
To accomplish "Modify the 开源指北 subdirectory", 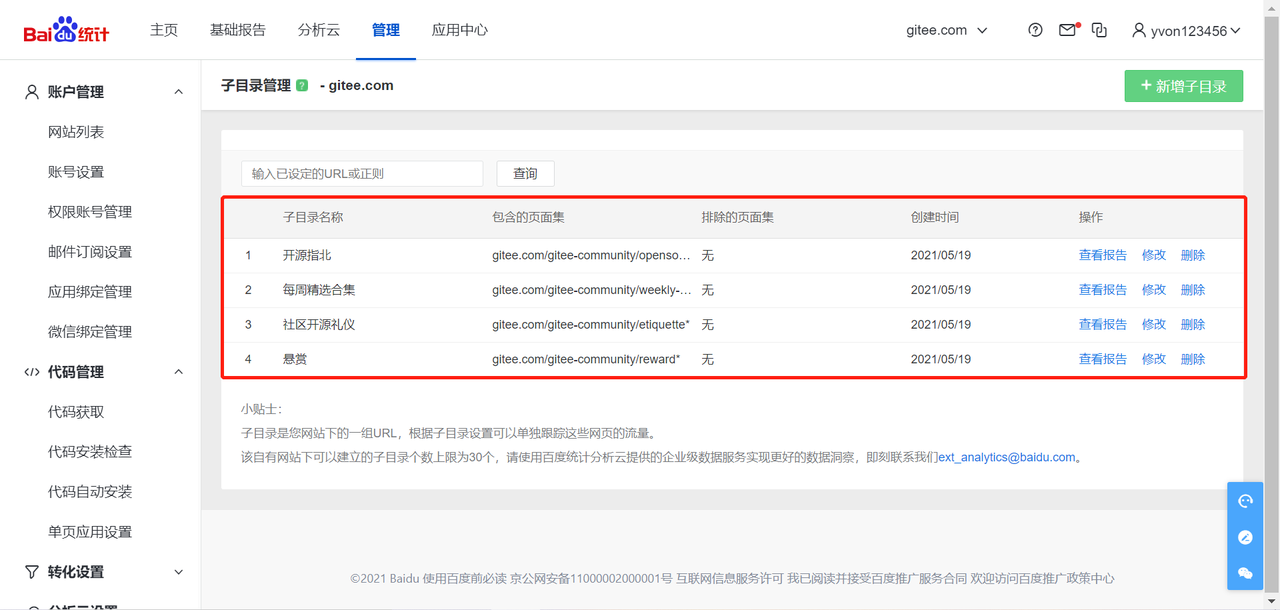I will 1154,255.
